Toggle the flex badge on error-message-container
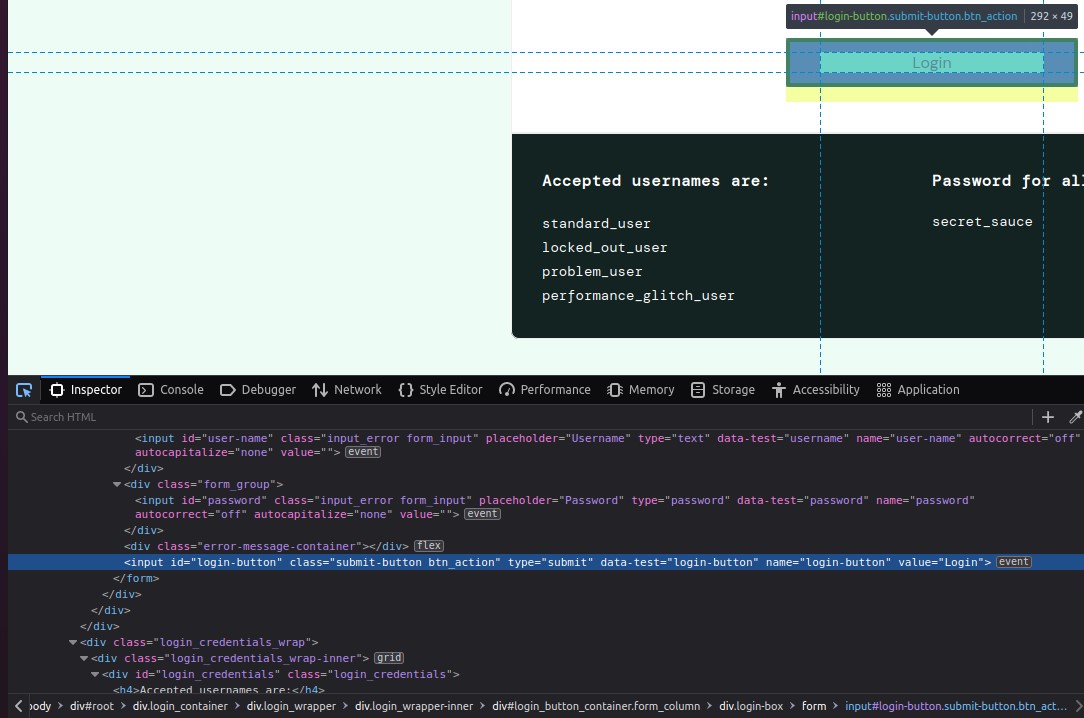The image size is (1084, 718). [429, 546]
